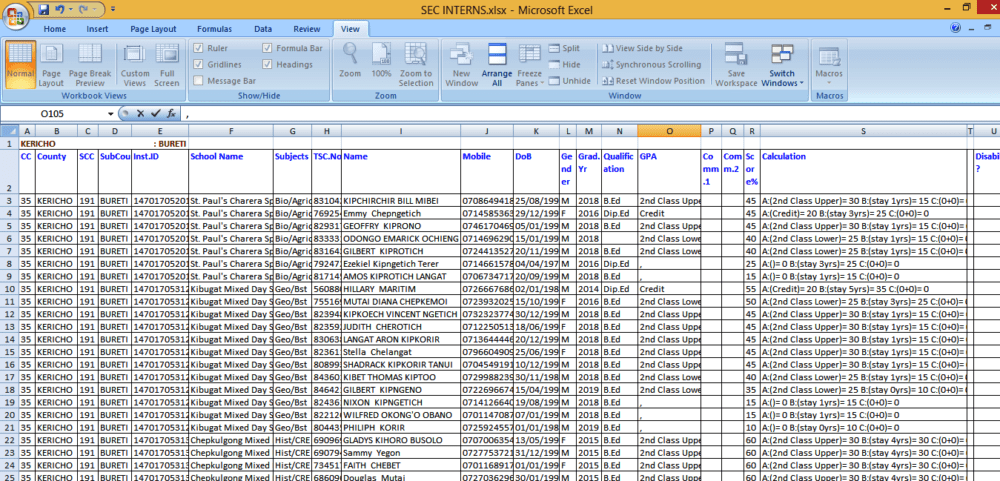Click cell HILLARY MARITIM
This screenshot has width=1000, height=481.
pyautogui.click(x=401, y=290)
